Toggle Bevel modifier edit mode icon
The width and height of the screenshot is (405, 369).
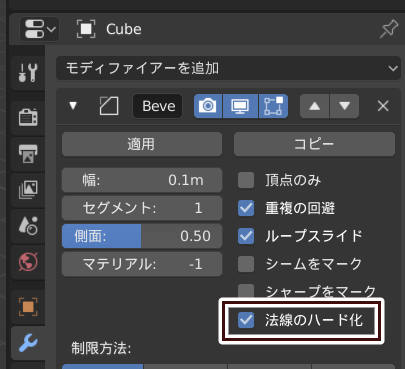[x=273, y=106]
